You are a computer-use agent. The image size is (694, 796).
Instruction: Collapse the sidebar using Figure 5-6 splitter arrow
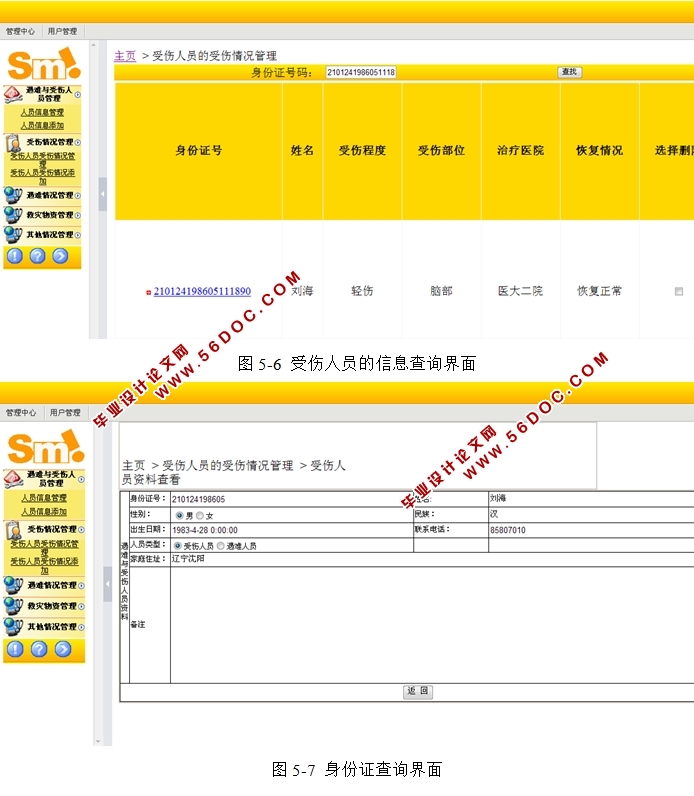pyautogui.click(x=103, y=194)
